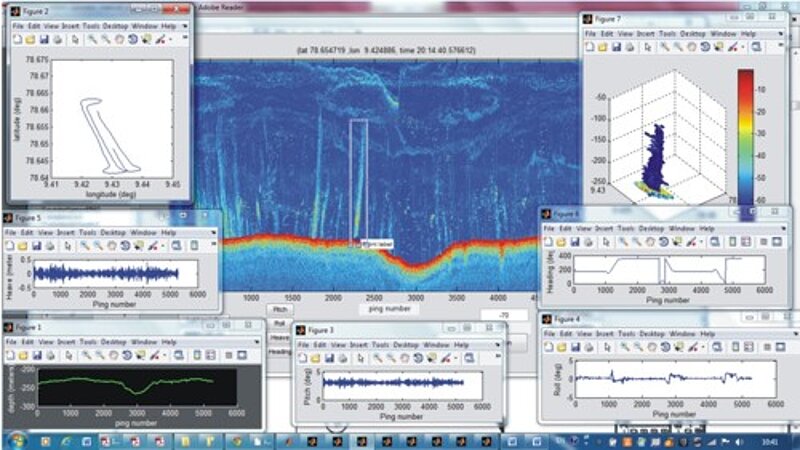Toggle Zoom Out mode in Figure 6

pos(635,241)
